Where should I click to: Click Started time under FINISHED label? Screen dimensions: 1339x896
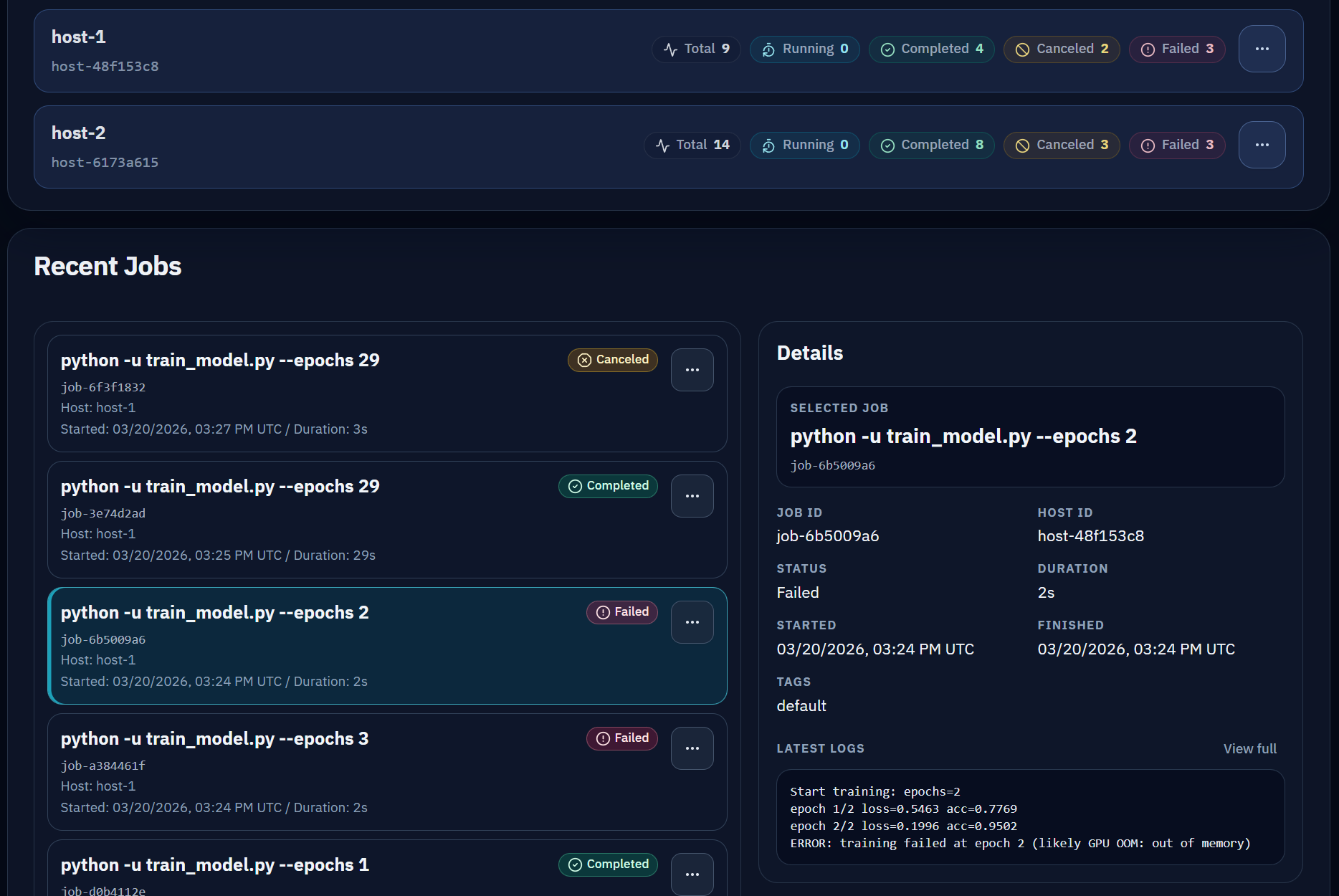pyautogui.click(x=1136, y=649)
